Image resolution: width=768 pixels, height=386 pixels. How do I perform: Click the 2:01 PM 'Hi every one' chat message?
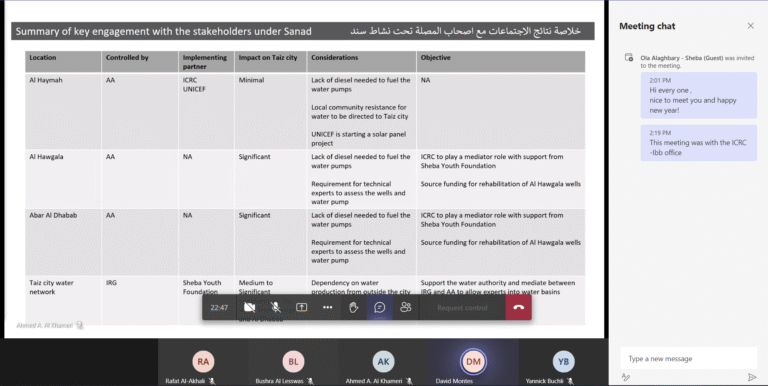point(698,96)
